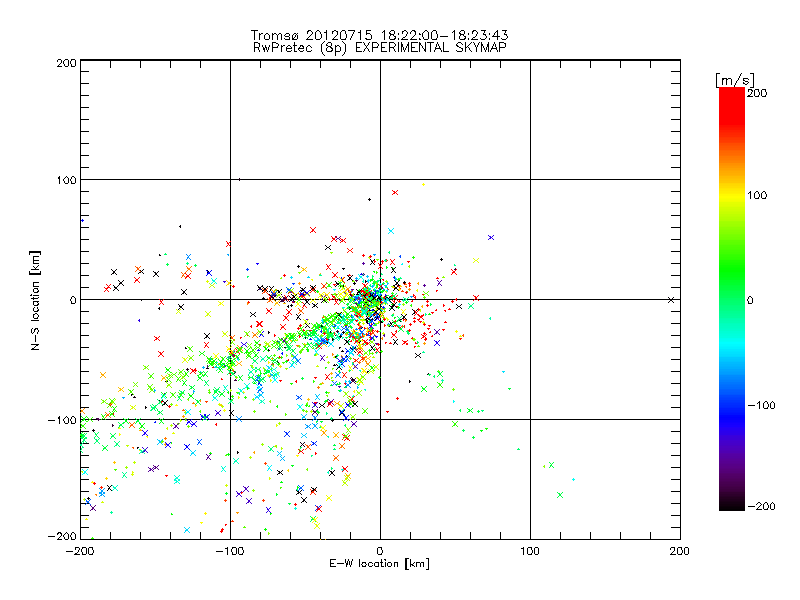Click the red top region of the colorbar
The width and height of the screenshot is (800, 600).
[x=732, y=107]
